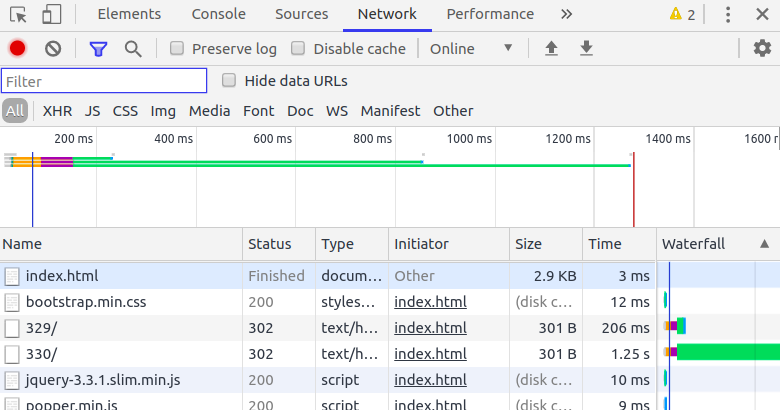Click the 1.25 s time cell
The height and width of the screenshot is (410, 780).
[x=619, y=354]
